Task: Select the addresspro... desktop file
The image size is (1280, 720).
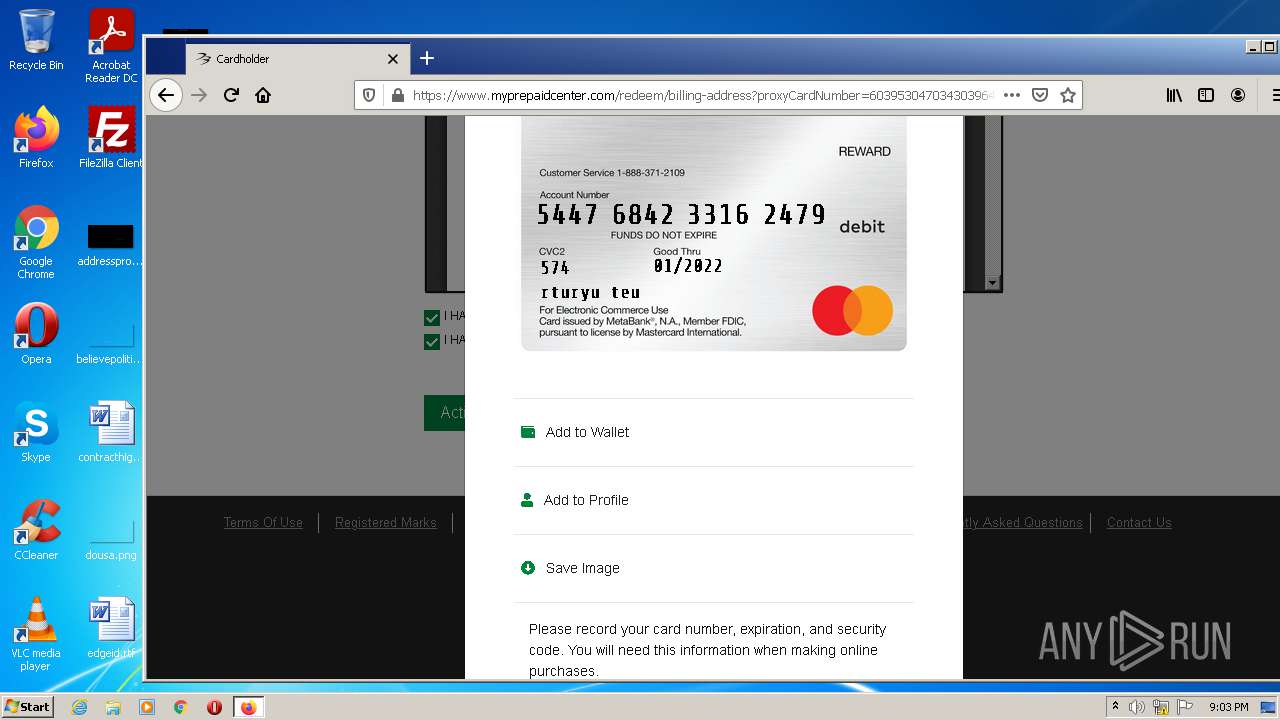Action: tap(111, 246)
